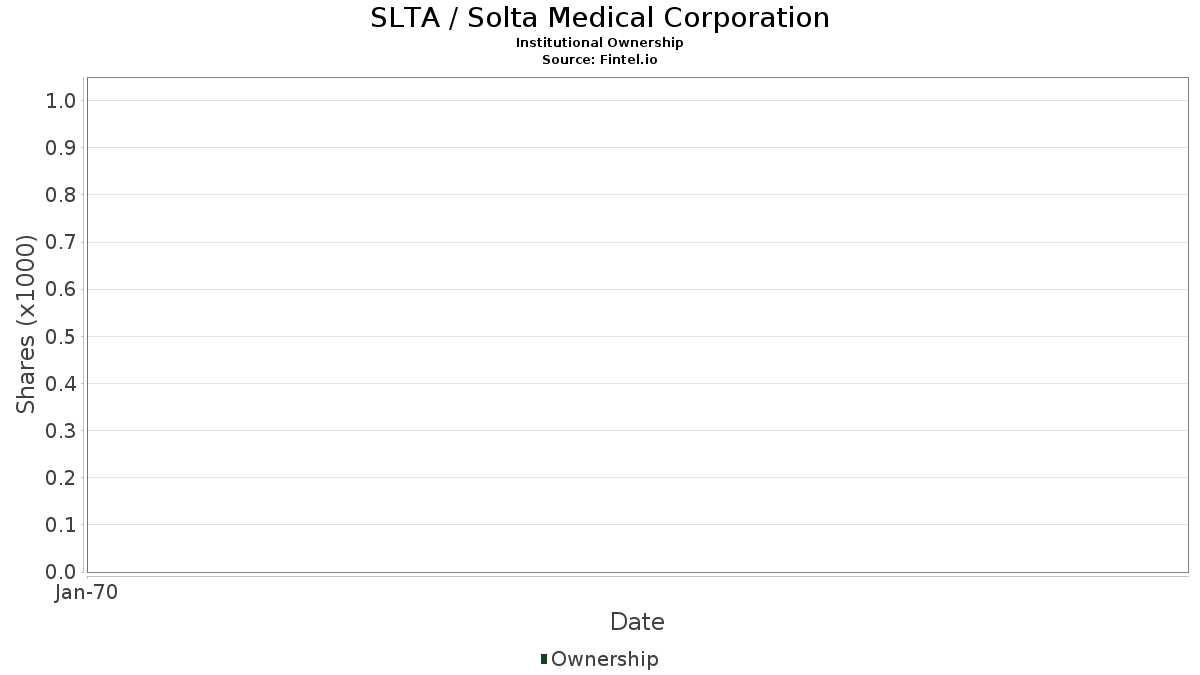Select the 0.0 y-axis tick label
This screenshot has height=675, width=1200.
click(x=61, y=572)
